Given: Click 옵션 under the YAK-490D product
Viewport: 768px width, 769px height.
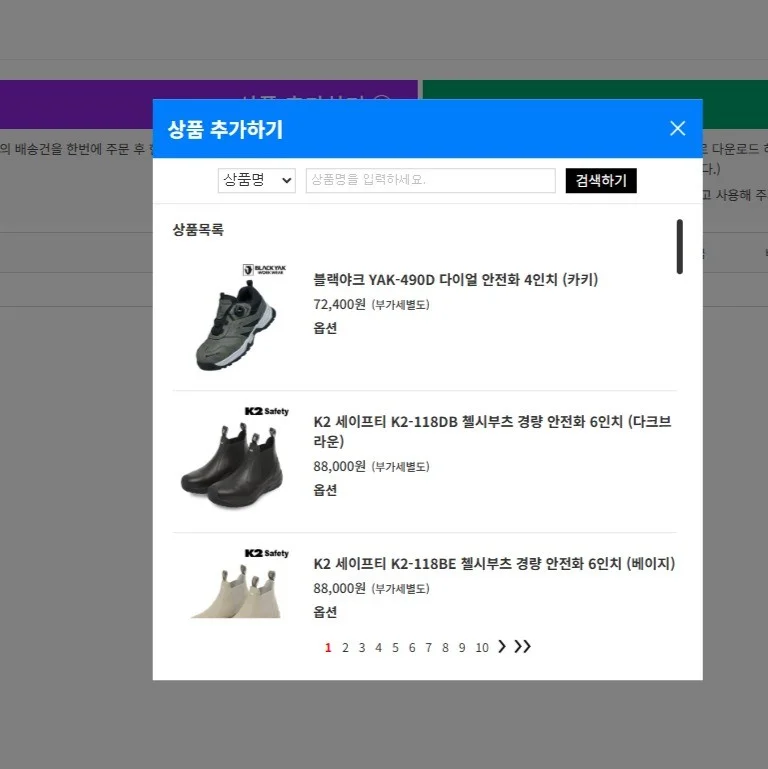Looking at the screenshot, I should click(325, 328).
